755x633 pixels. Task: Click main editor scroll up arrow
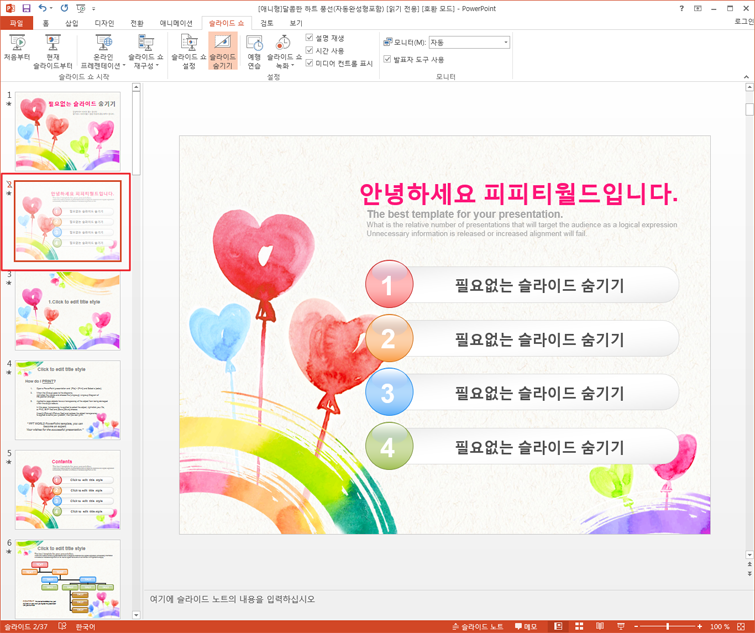(749, 87)
